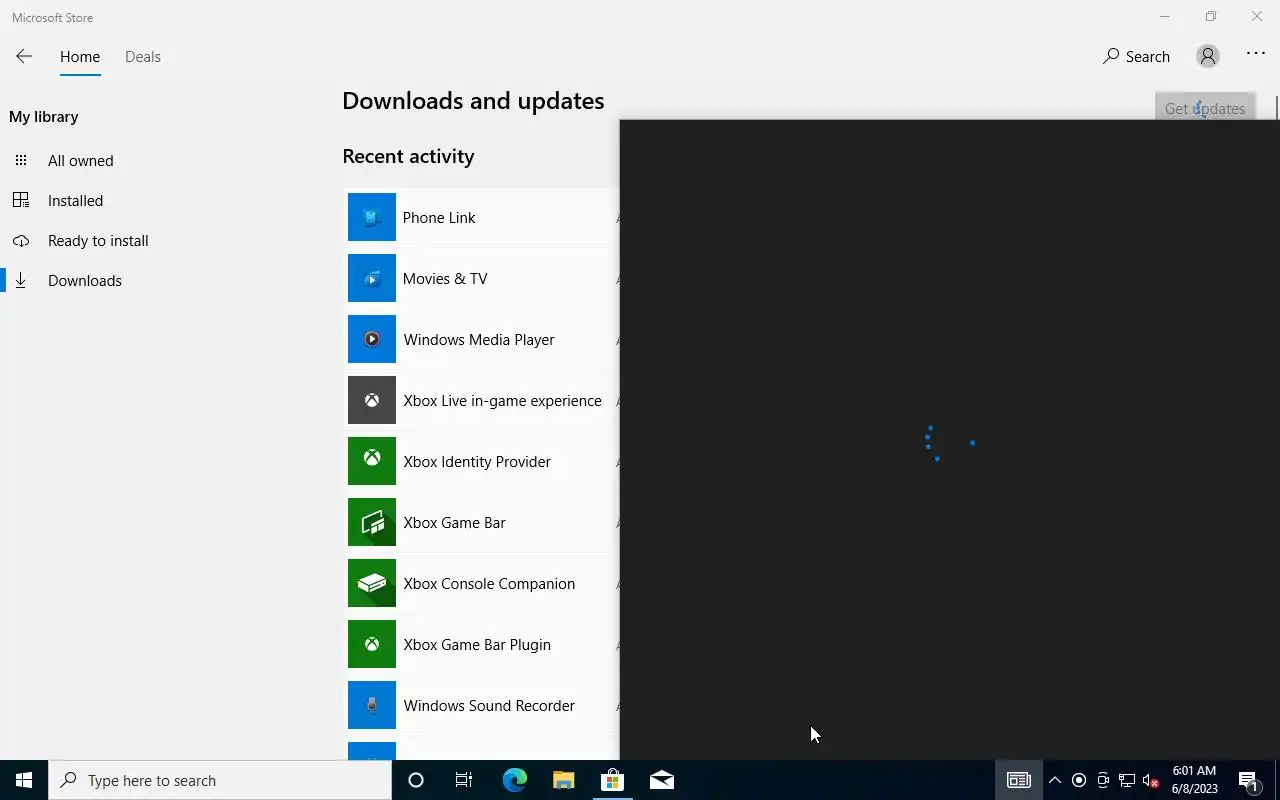Click the Downloads arrow icon
The image size is (1280, 800).
tap(21, 281)
